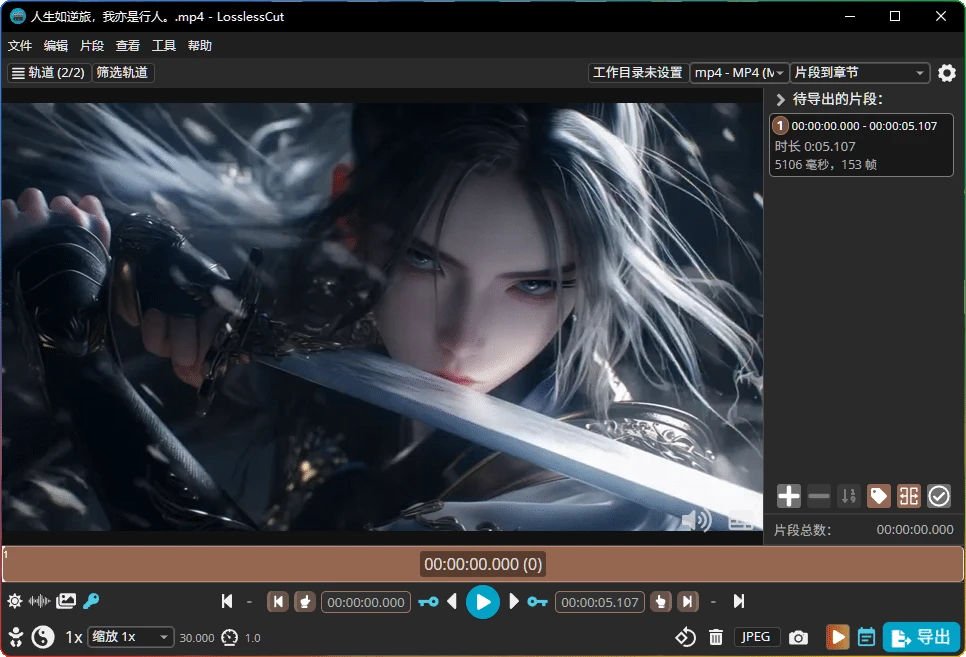Open the 片段到章节 export mode dropdown
The width and height of the screenshot is (966, 657).
click(x=859, y=73)
